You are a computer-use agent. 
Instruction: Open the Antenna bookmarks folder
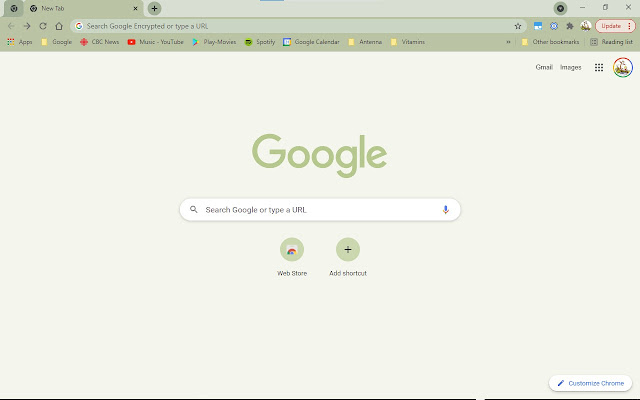(365, 42)
